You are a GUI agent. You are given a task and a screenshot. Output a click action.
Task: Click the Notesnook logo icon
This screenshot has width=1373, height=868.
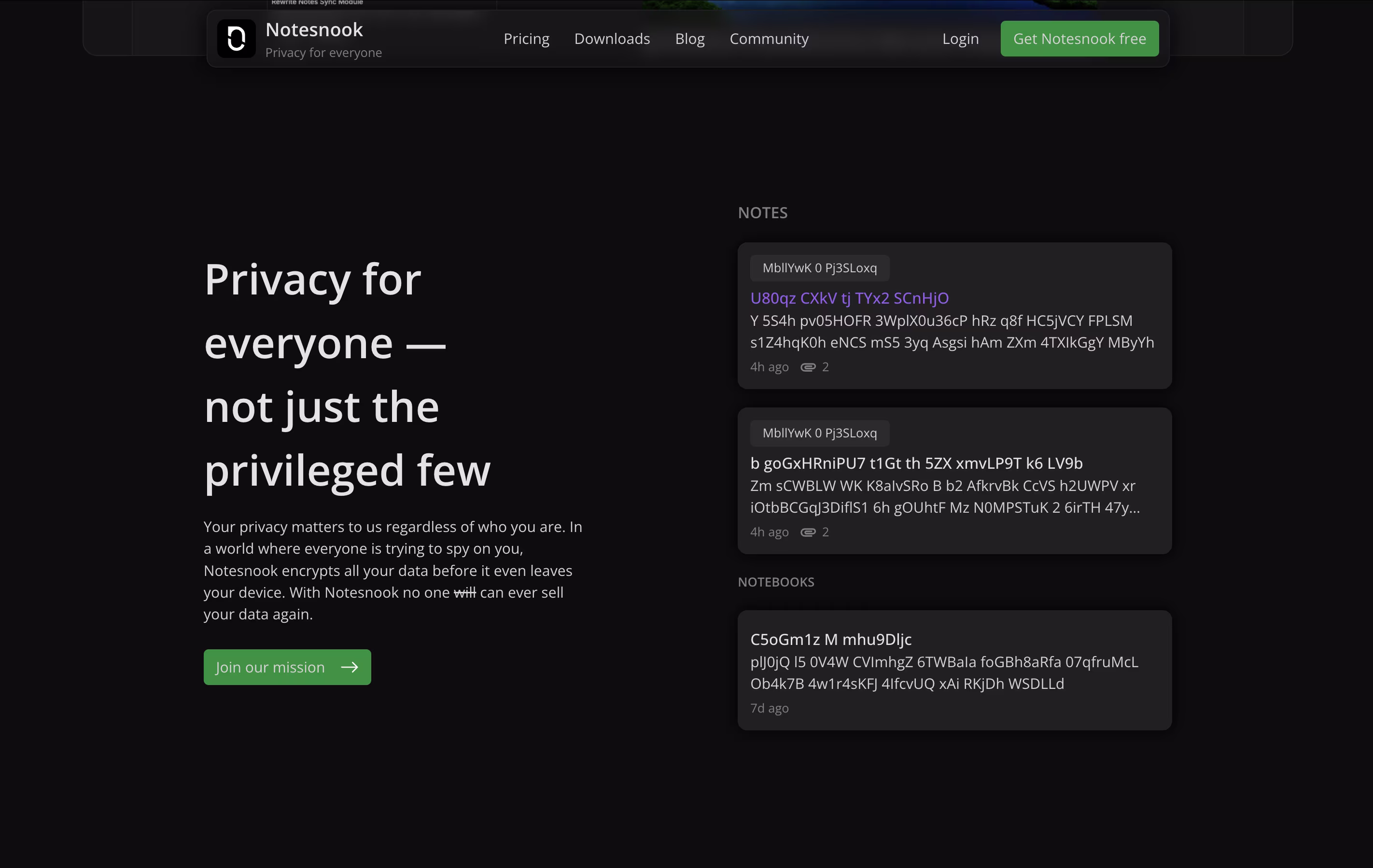236,39
